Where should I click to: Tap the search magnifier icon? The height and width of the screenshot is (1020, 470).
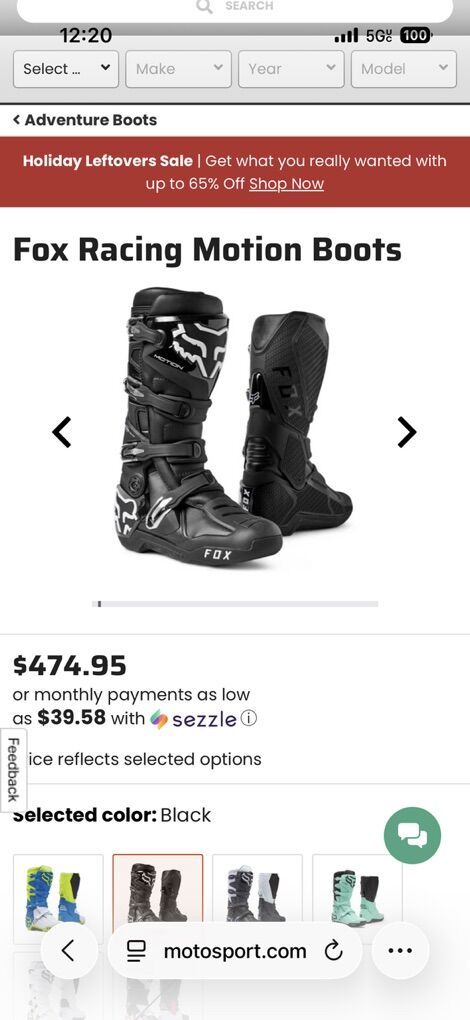pyautogui.click(x=205, y=7)
